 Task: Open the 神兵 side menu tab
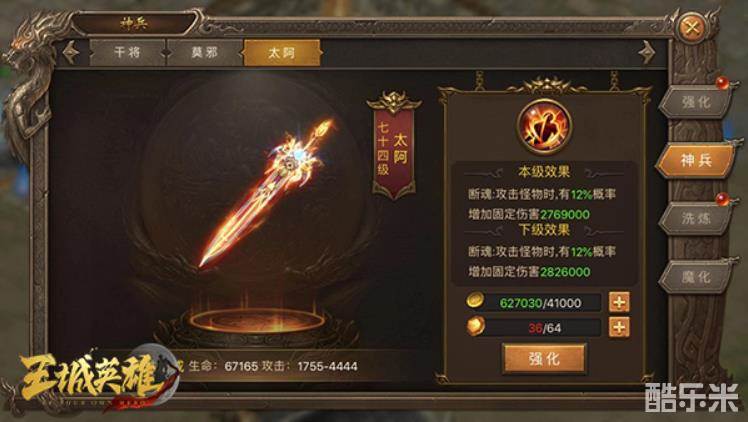(696, 161)
